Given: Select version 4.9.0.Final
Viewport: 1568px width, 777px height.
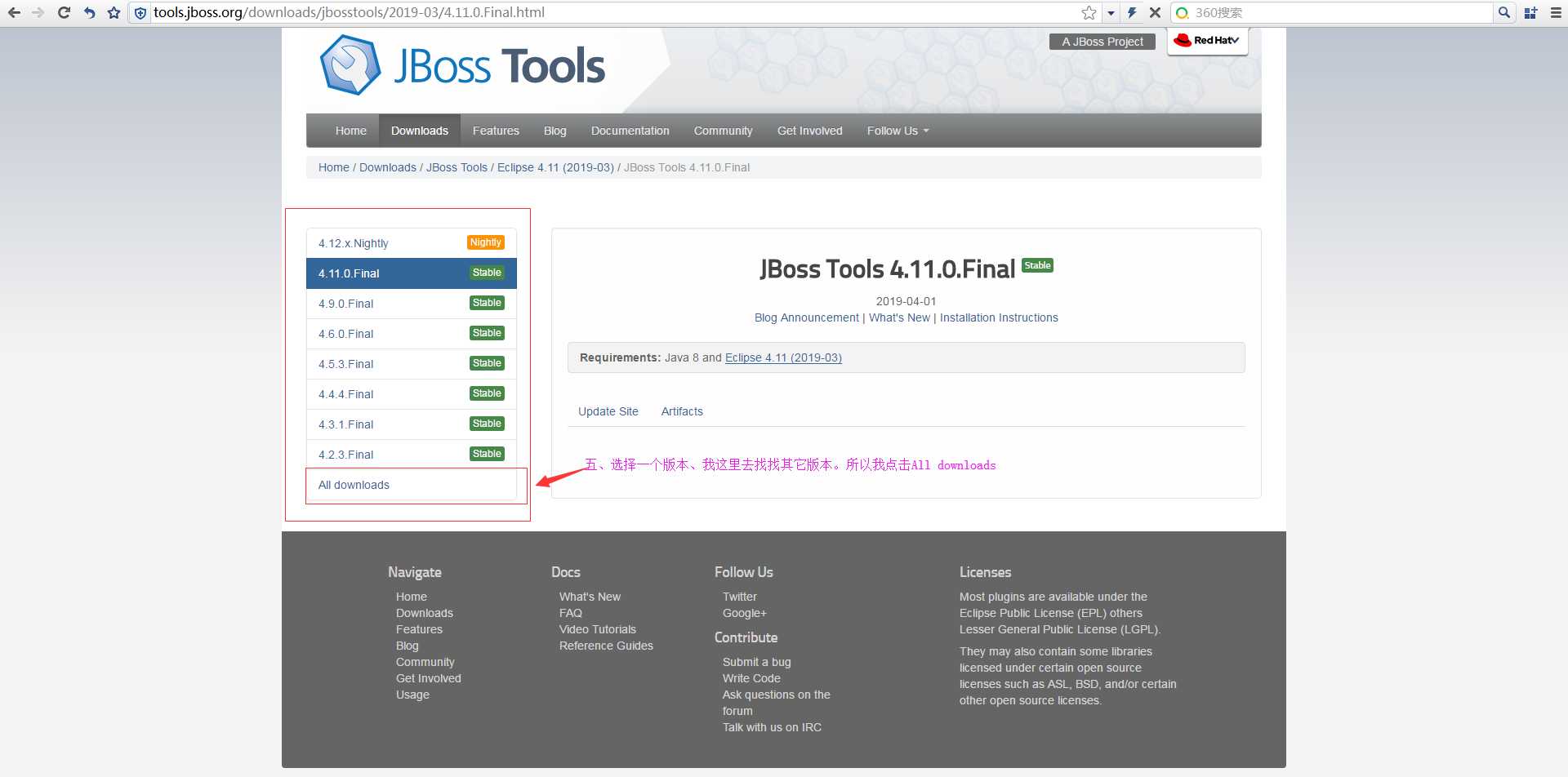Looking at the screenshot, I should click(412, 304).
